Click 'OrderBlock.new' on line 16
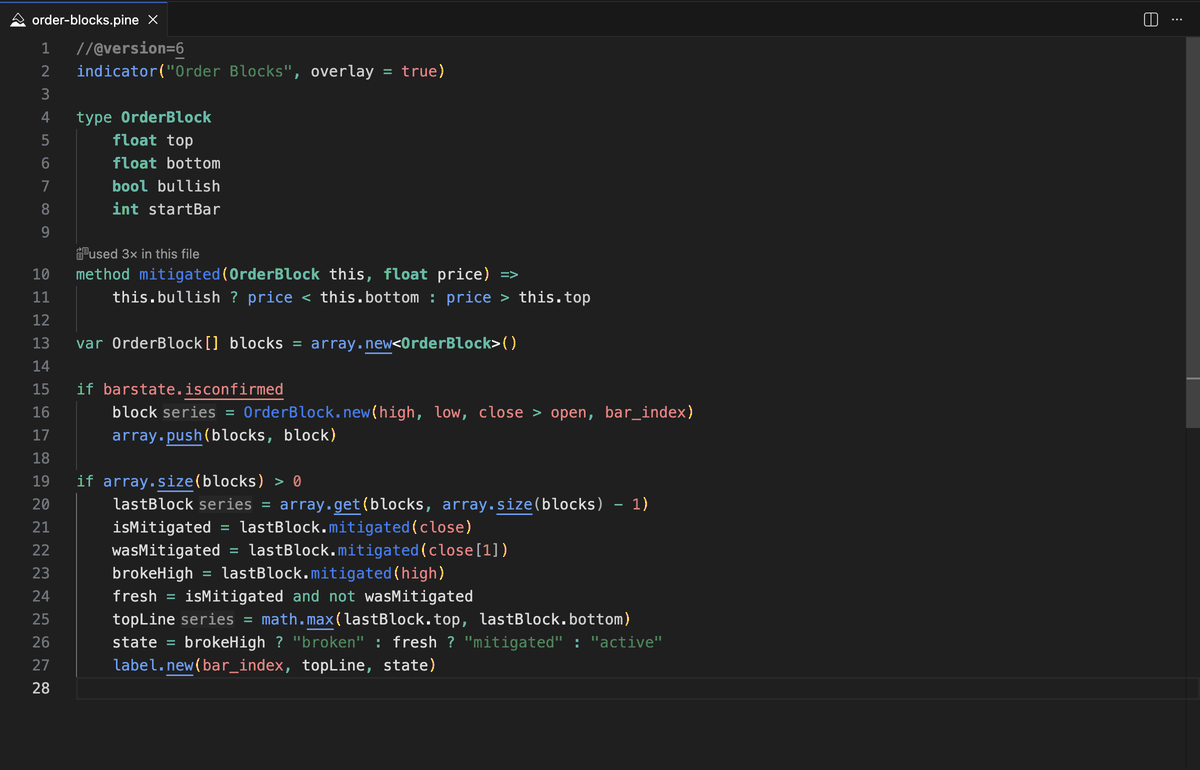 coord(306,412)
